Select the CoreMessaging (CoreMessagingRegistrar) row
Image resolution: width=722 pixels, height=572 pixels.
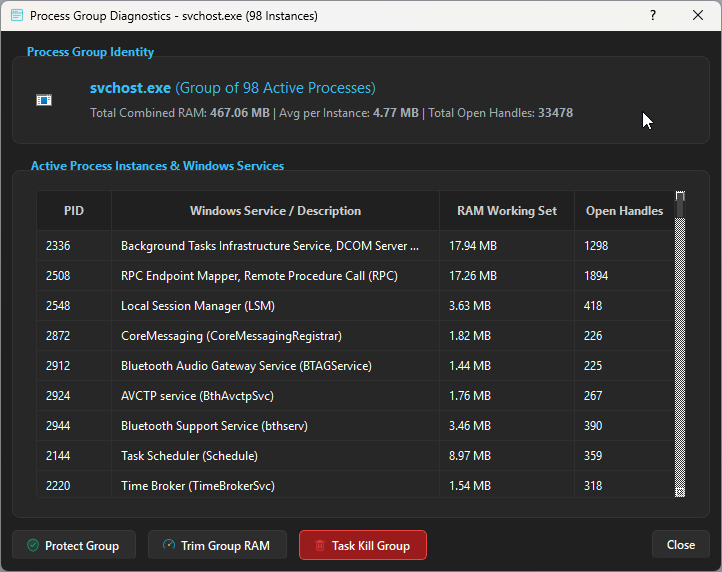pyautogui.click(x=355, y=335)
